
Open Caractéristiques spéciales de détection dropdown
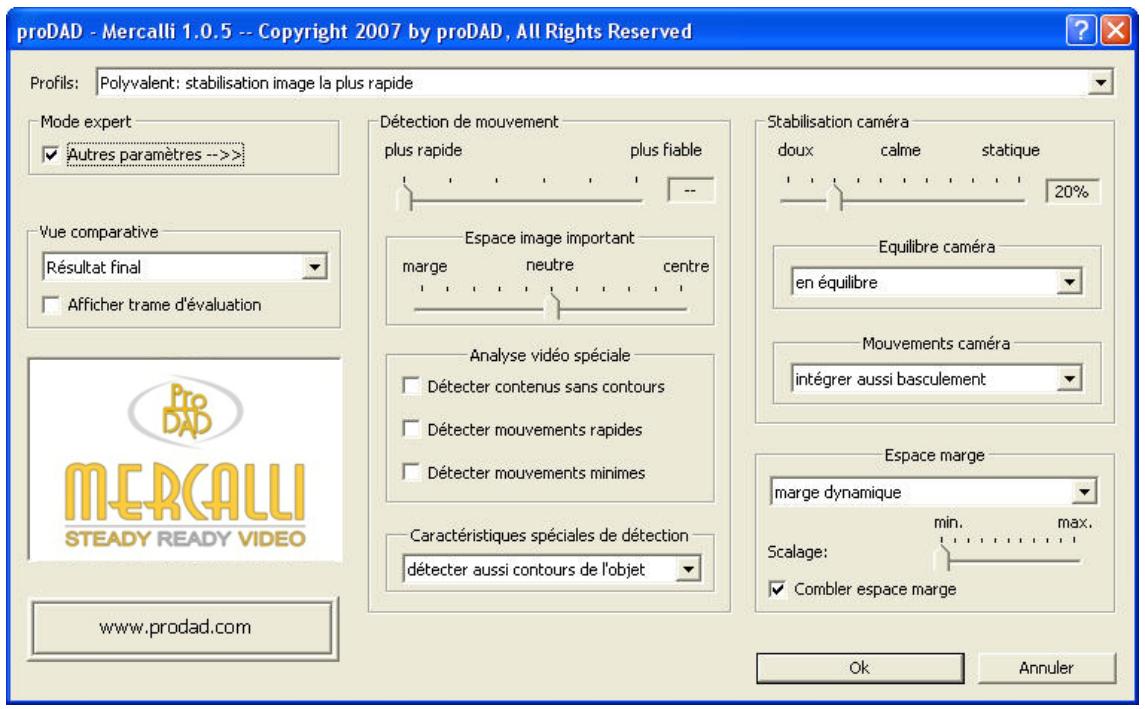(688, 569)
